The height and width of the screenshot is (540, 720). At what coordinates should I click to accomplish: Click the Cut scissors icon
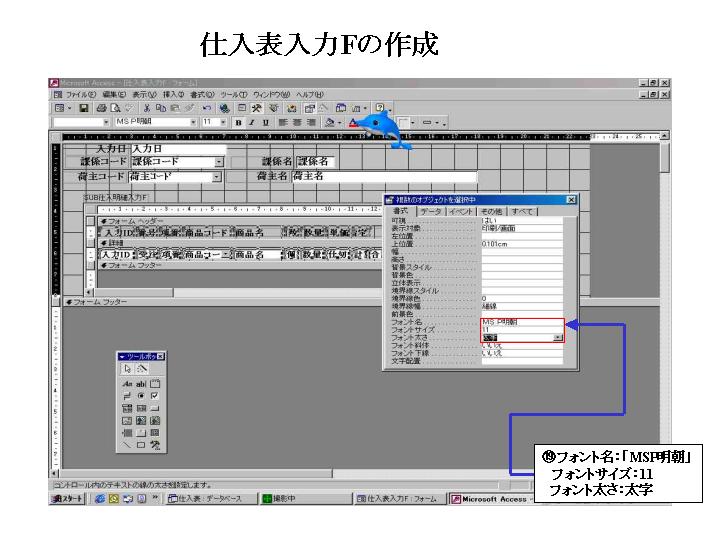pyautogui.click(x=147, y=108)
